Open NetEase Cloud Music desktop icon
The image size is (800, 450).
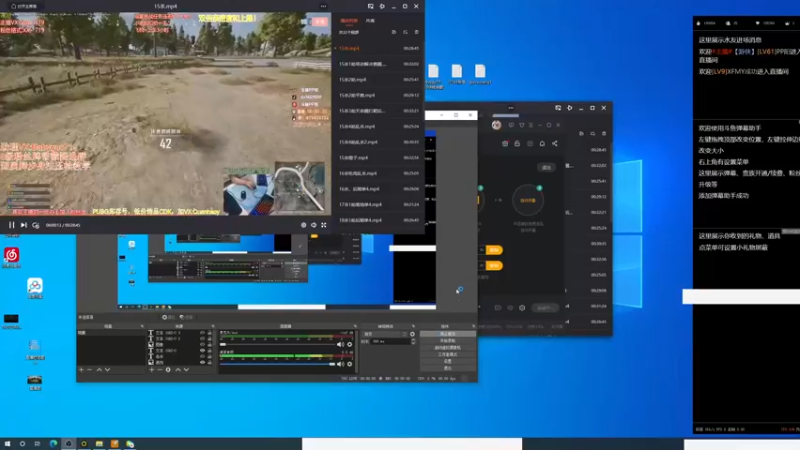click(x=11, y=258)
